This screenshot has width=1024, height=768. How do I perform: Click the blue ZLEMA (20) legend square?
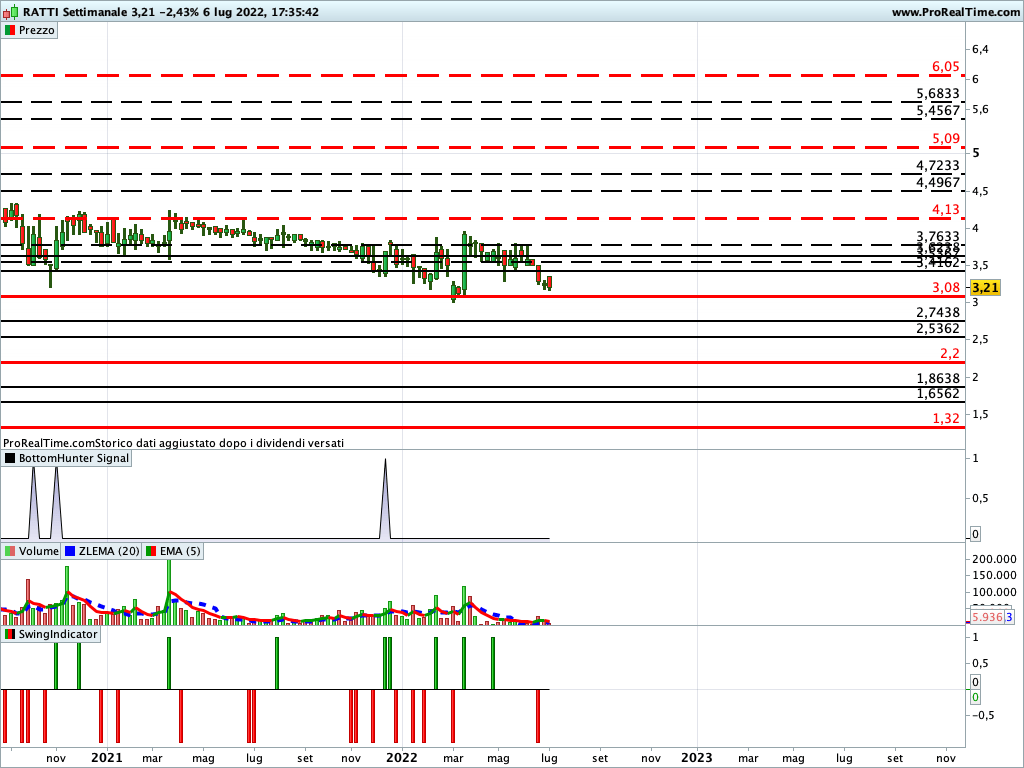70,551
